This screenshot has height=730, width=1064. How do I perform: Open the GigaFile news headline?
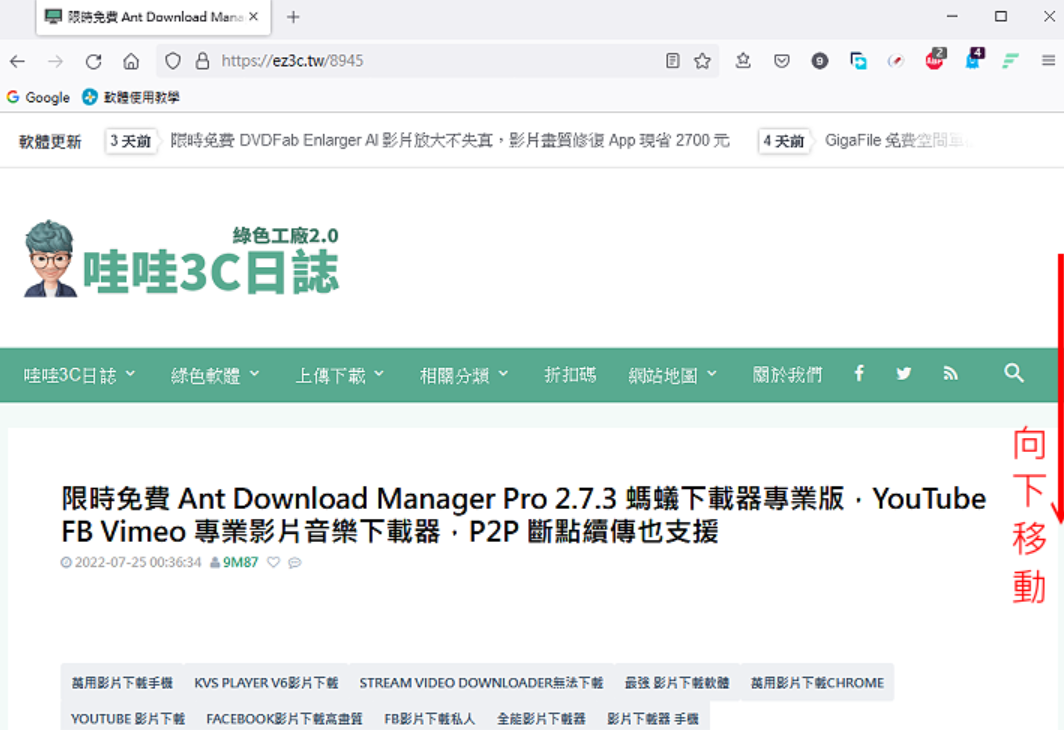[x=899, y=140]
